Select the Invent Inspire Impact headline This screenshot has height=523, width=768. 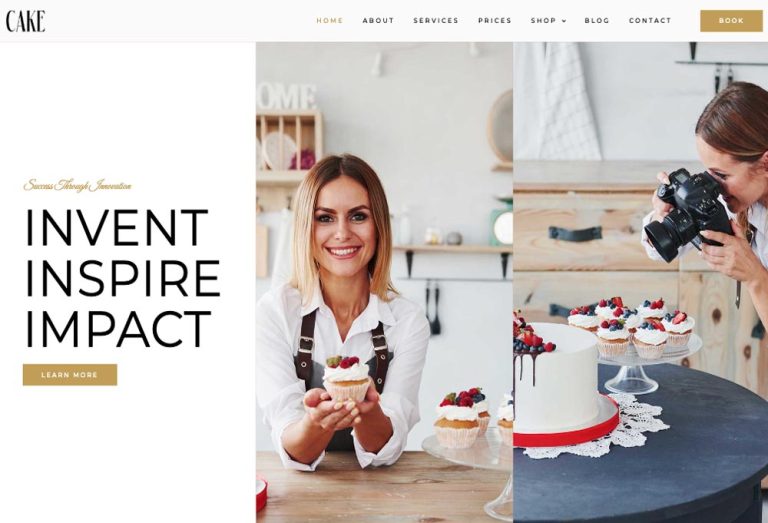[x=122, y=278]
